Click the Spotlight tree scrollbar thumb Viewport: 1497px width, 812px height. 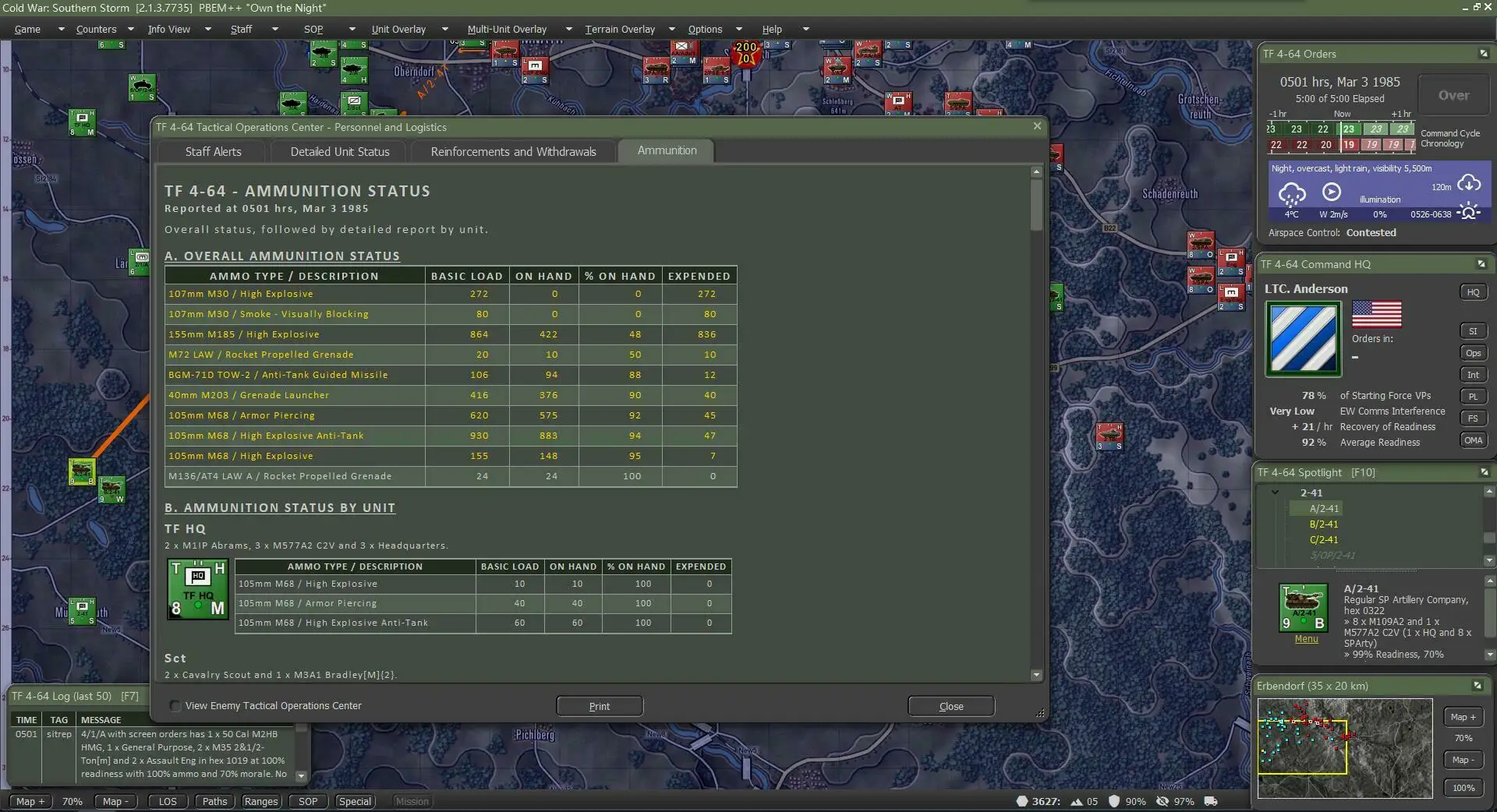(1489, 538)
